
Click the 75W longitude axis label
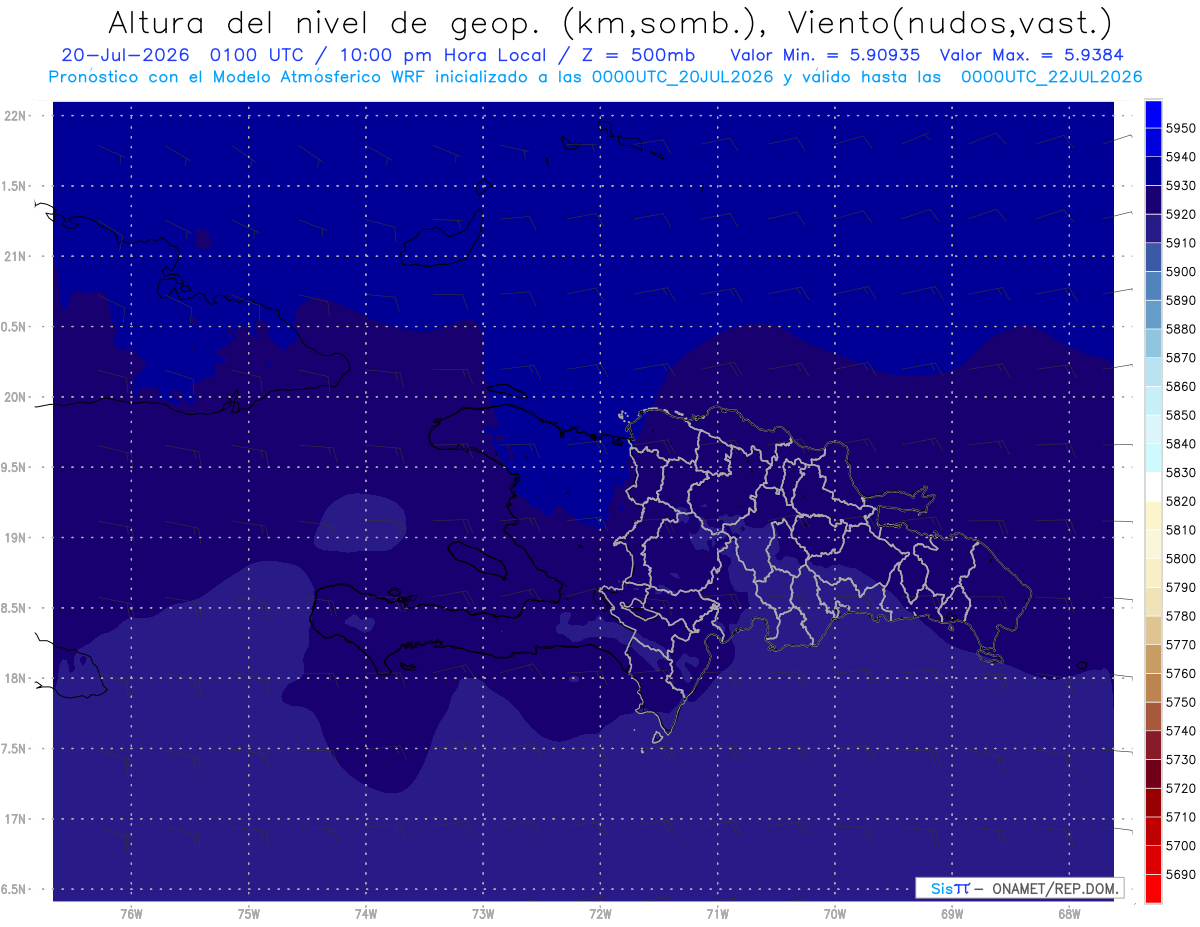pyautogui.click(x=249, y=914)
